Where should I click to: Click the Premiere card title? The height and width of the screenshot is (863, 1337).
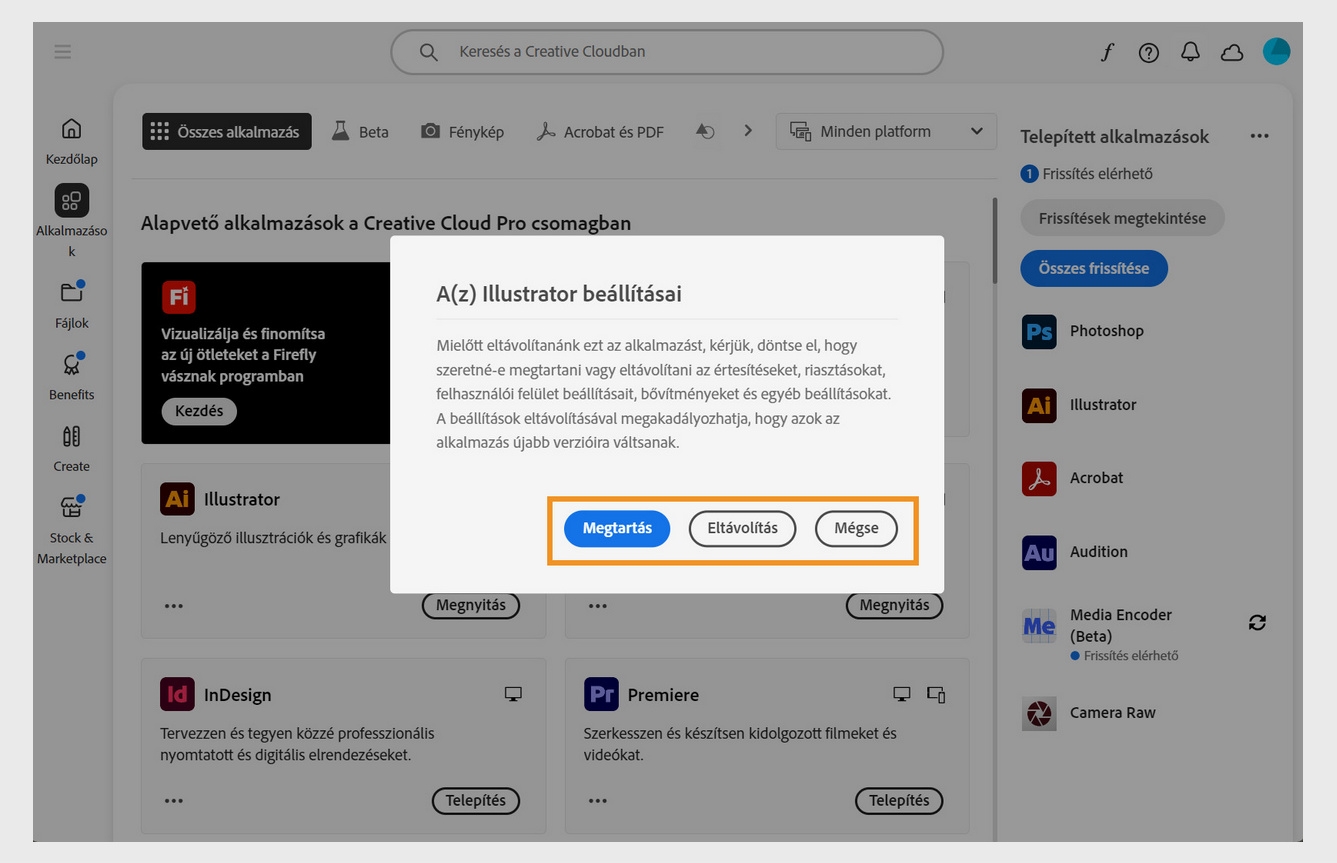[663, 695]
